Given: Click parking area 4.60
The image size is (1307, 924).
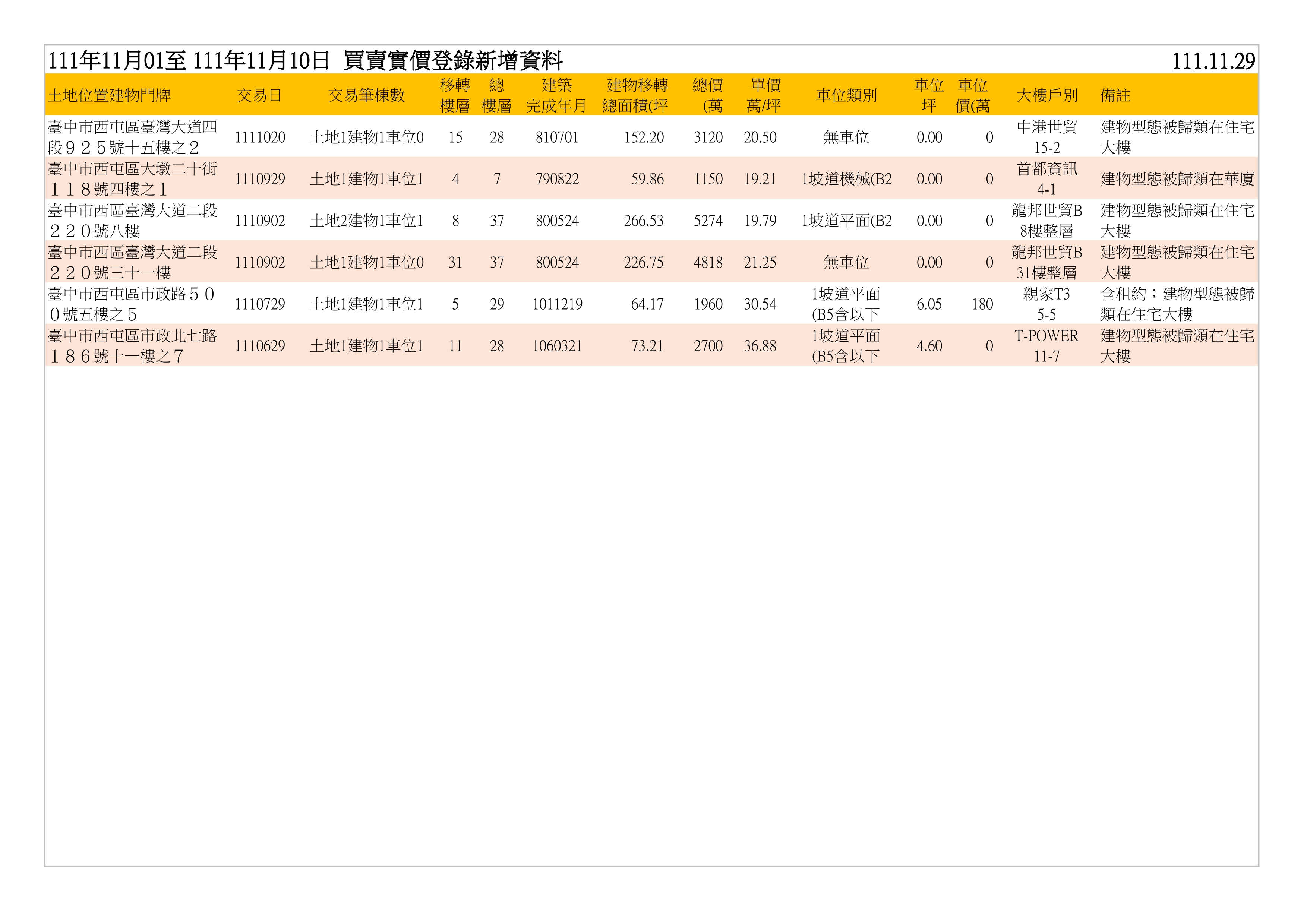Looking at the screenshot, I should click(x=929, y=345).
